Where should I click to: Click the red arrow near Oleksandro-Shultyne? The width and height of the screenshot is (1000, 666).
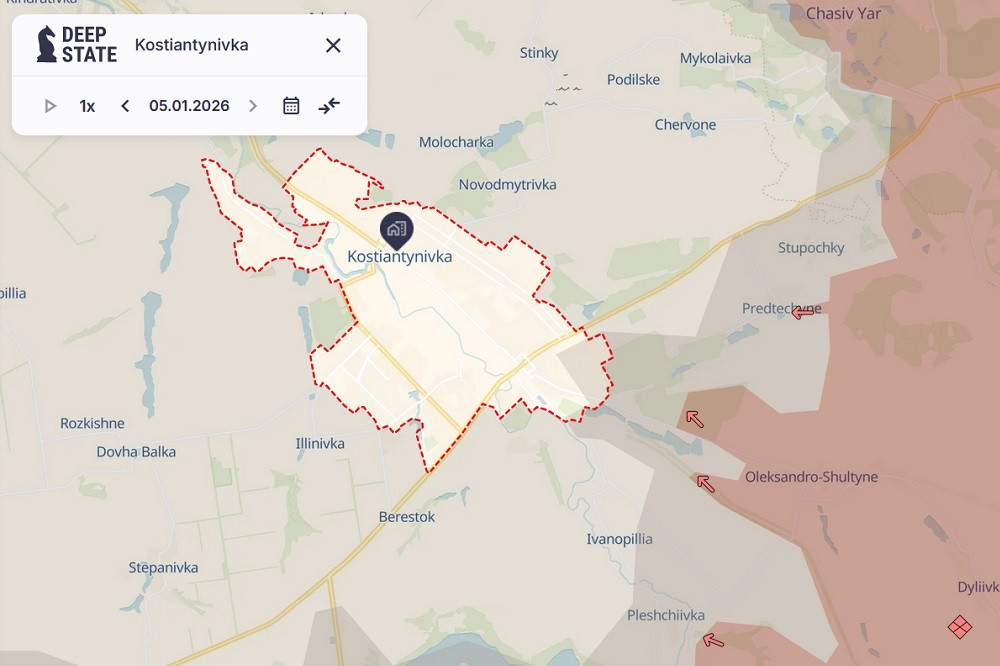(x=705, y=484)
